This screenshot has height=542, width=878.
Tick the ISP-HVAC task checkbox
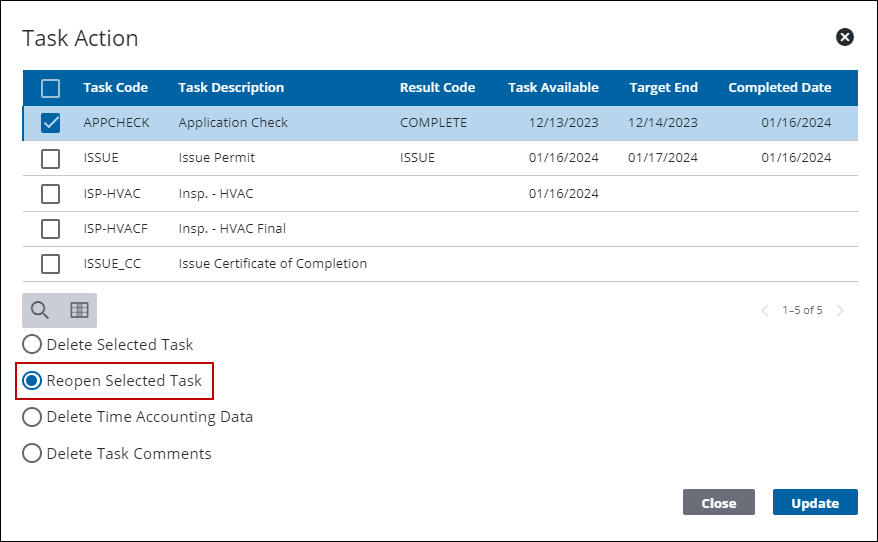tap(50, 194)
